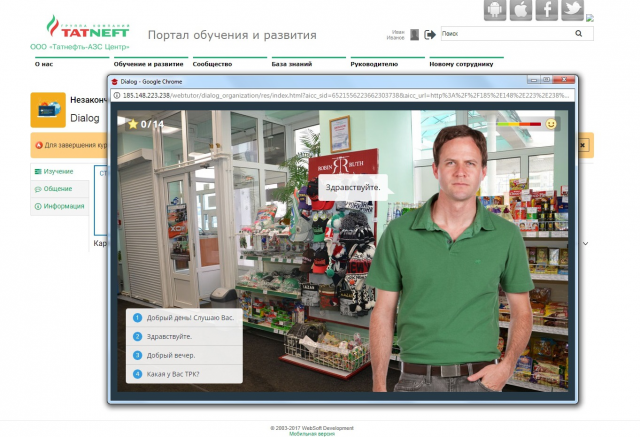Maximize the Dialog Chrome window
Screen dimensions: 640x437
[546, 80]
